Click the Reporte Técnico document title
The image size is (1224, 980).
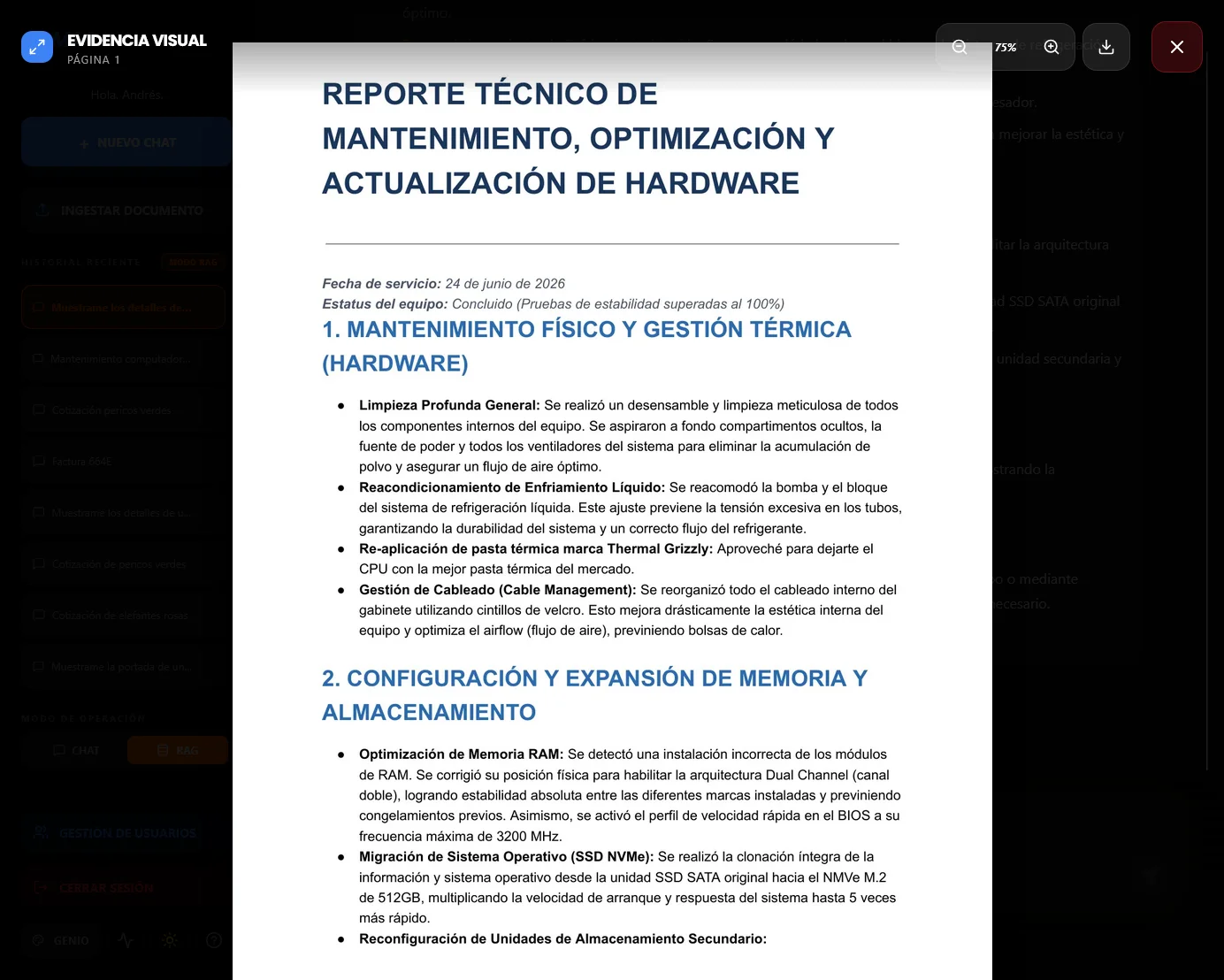[x=578, y=138]
